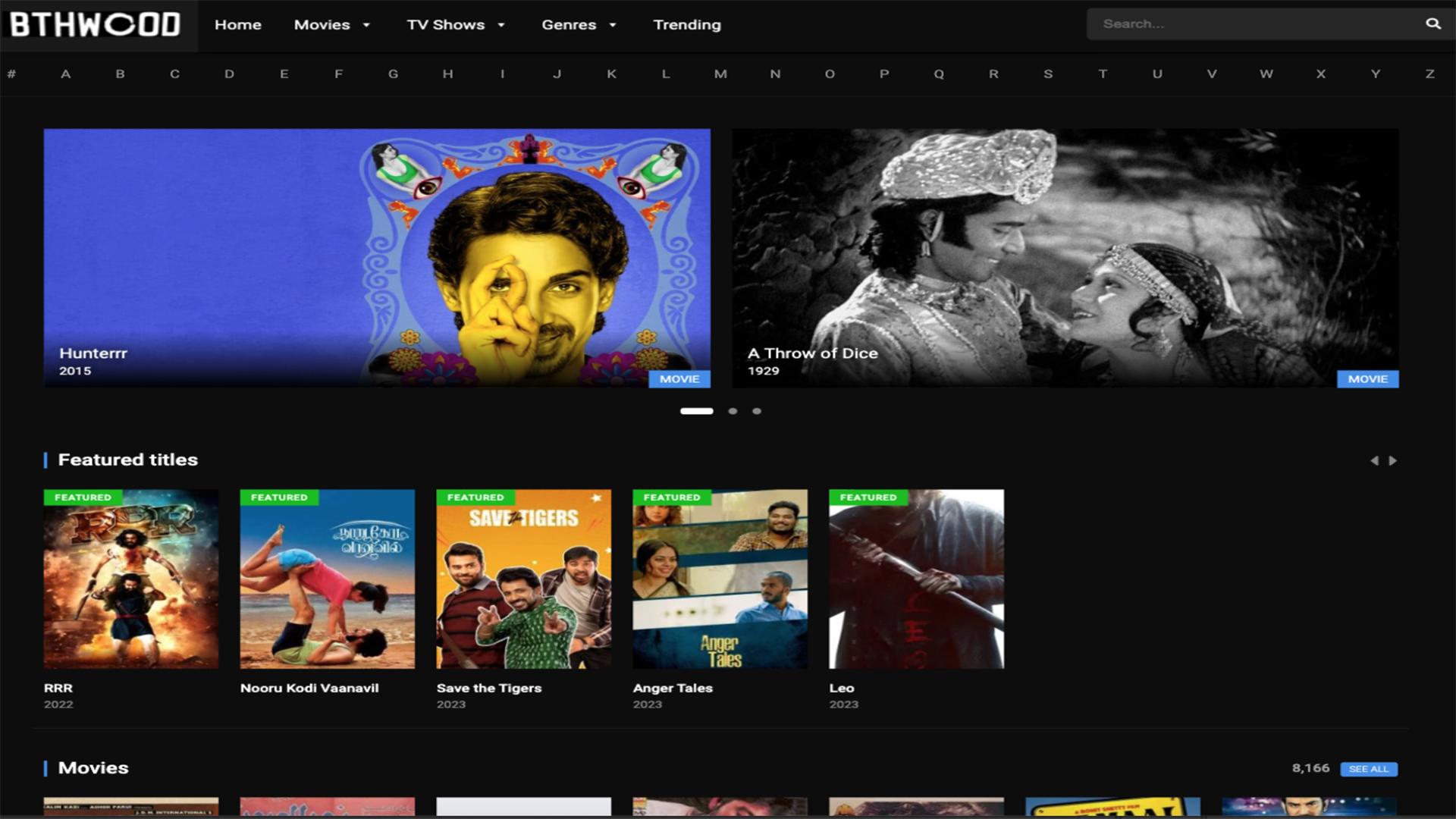Select the second slider pagination dot

point(733,411)
